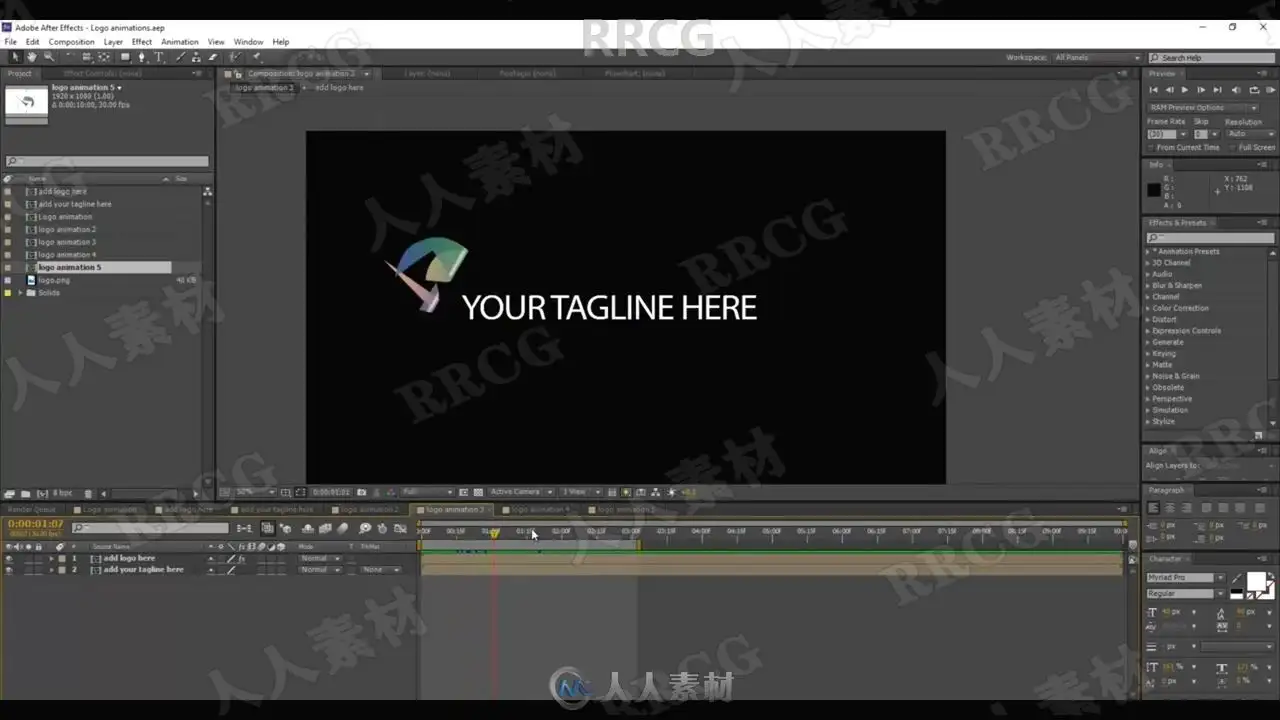
Task: Create a new folder in Project panel
Action: coord(25,494)
